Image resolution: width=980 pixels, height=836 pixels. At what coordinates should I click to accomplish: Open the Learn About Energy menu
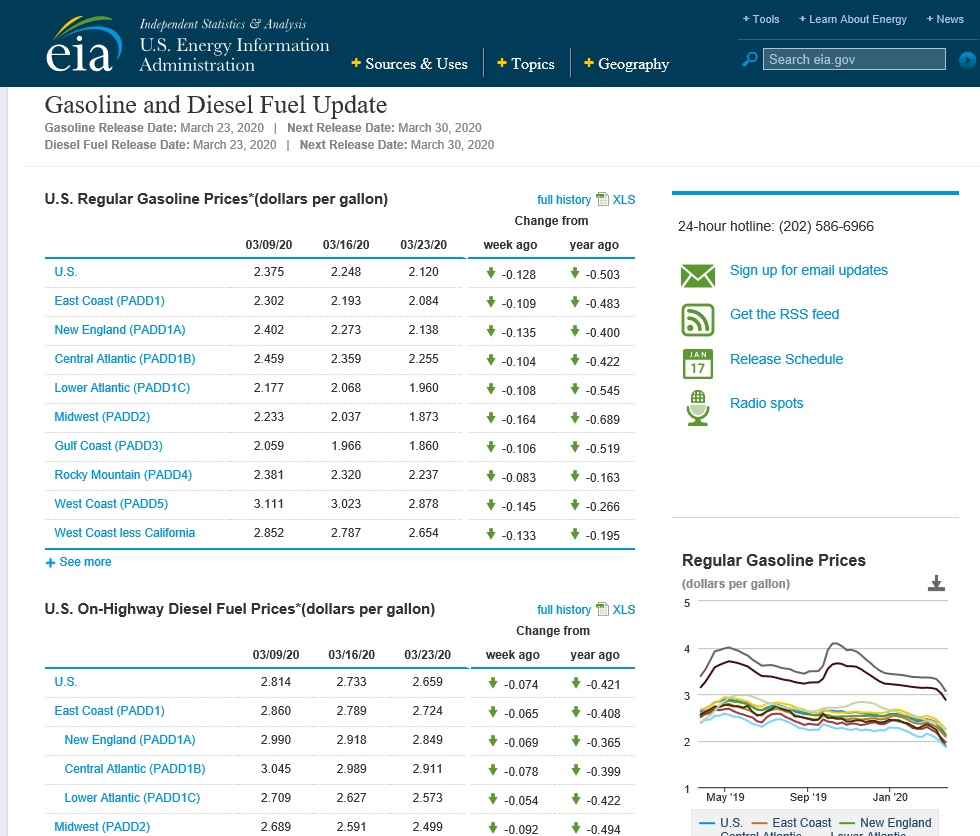pyautogui.click(x=852, y=19)
